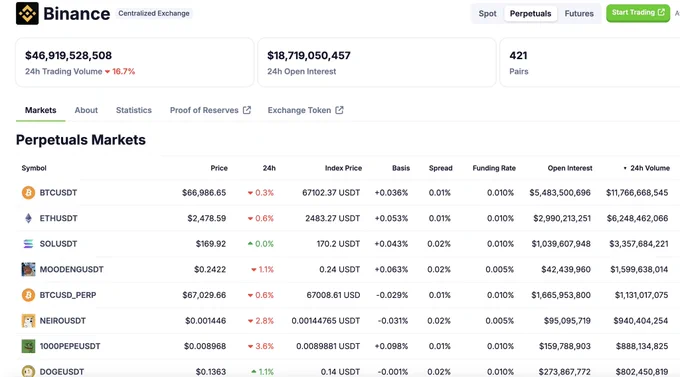The width and height of the screenshot is (680, 377).
Task: Switch to the Futures tab
Action: click(x=579, y=13)
